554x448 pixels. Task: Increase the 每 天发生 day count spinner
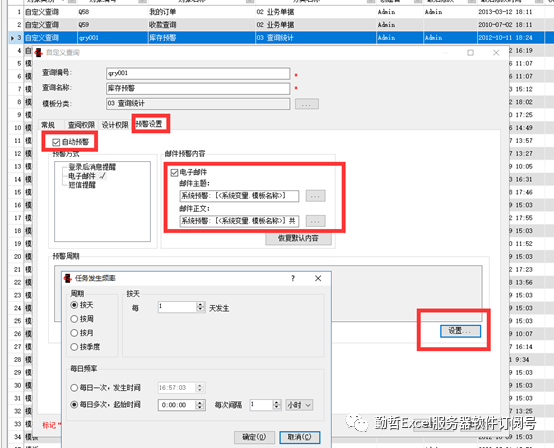200,305
